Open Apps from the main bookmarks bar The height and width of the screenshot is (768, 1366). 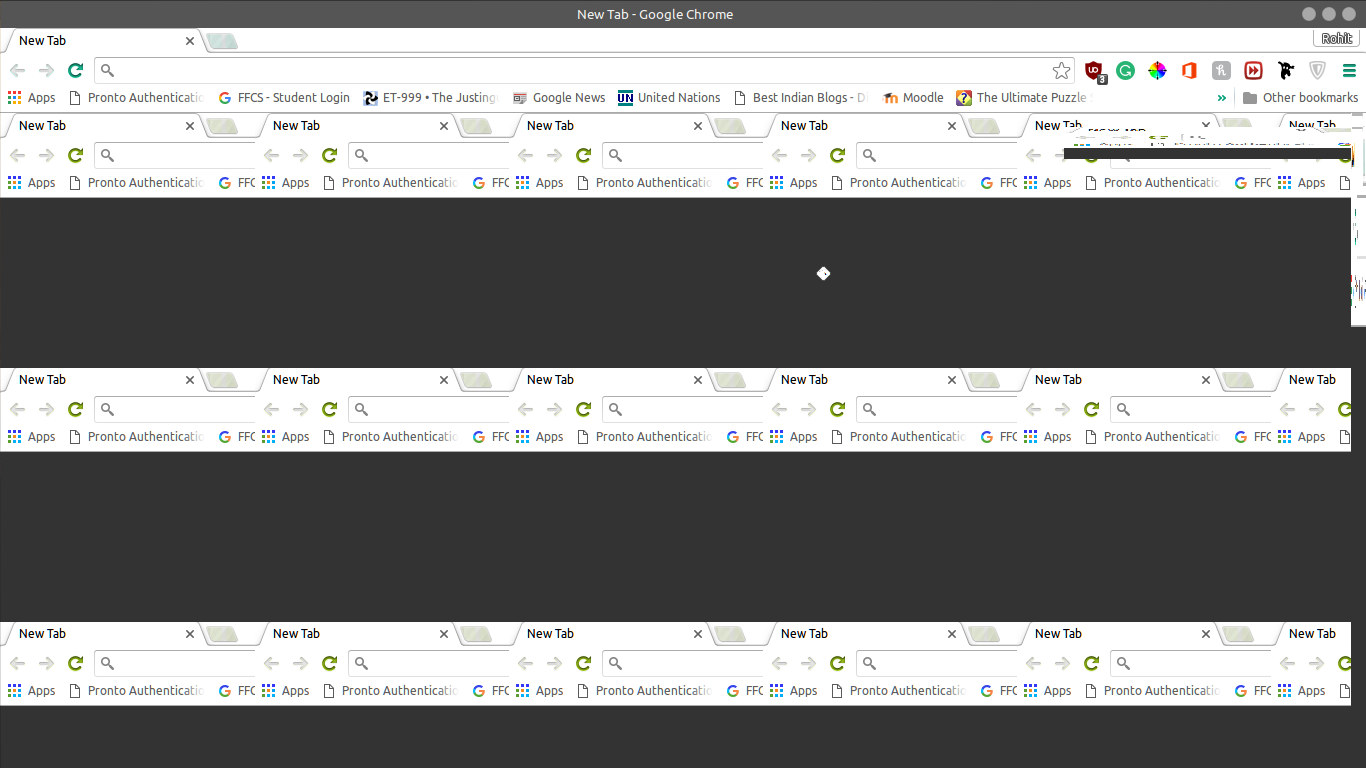(x=32, y=98)
